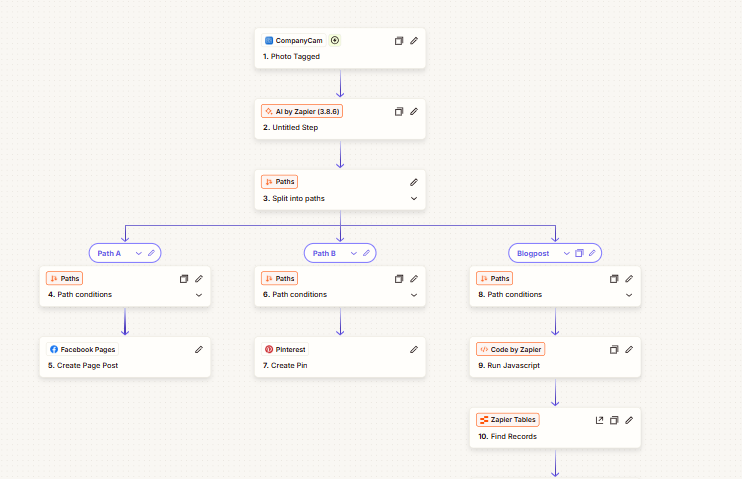Select the Path B label
742x479 pixels.
pyautogui.click(x=324, y=253)
